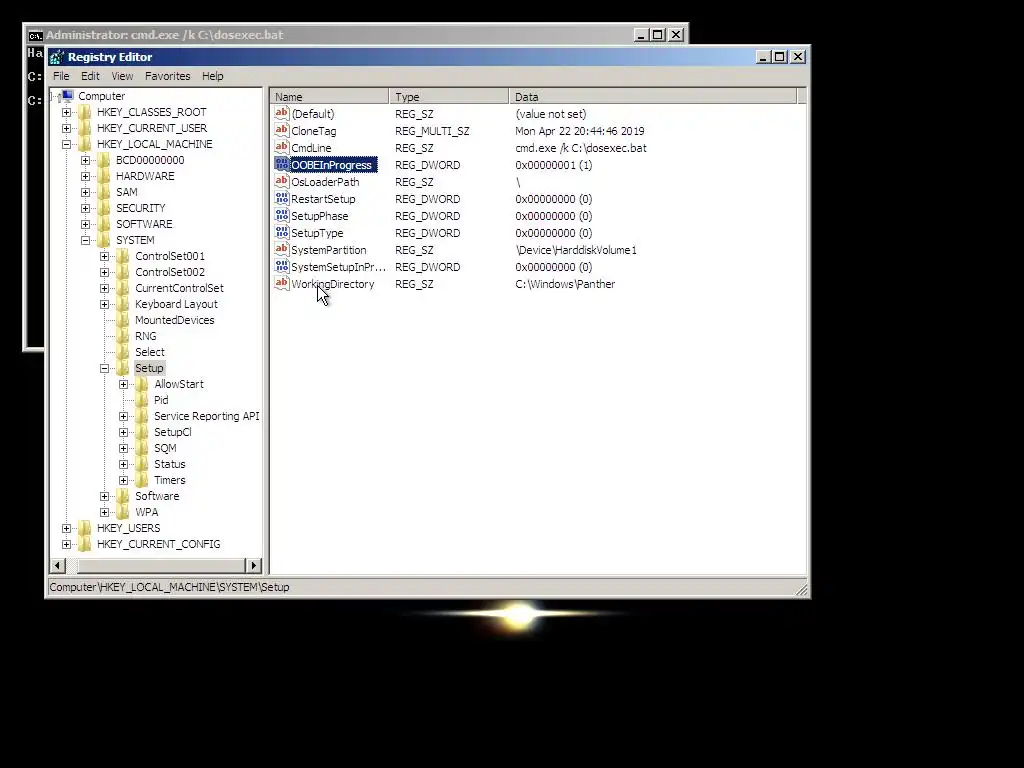Collapse the SYSTEM key
The width and height of the screenshot is (1024, 768).
click(86, 240)
